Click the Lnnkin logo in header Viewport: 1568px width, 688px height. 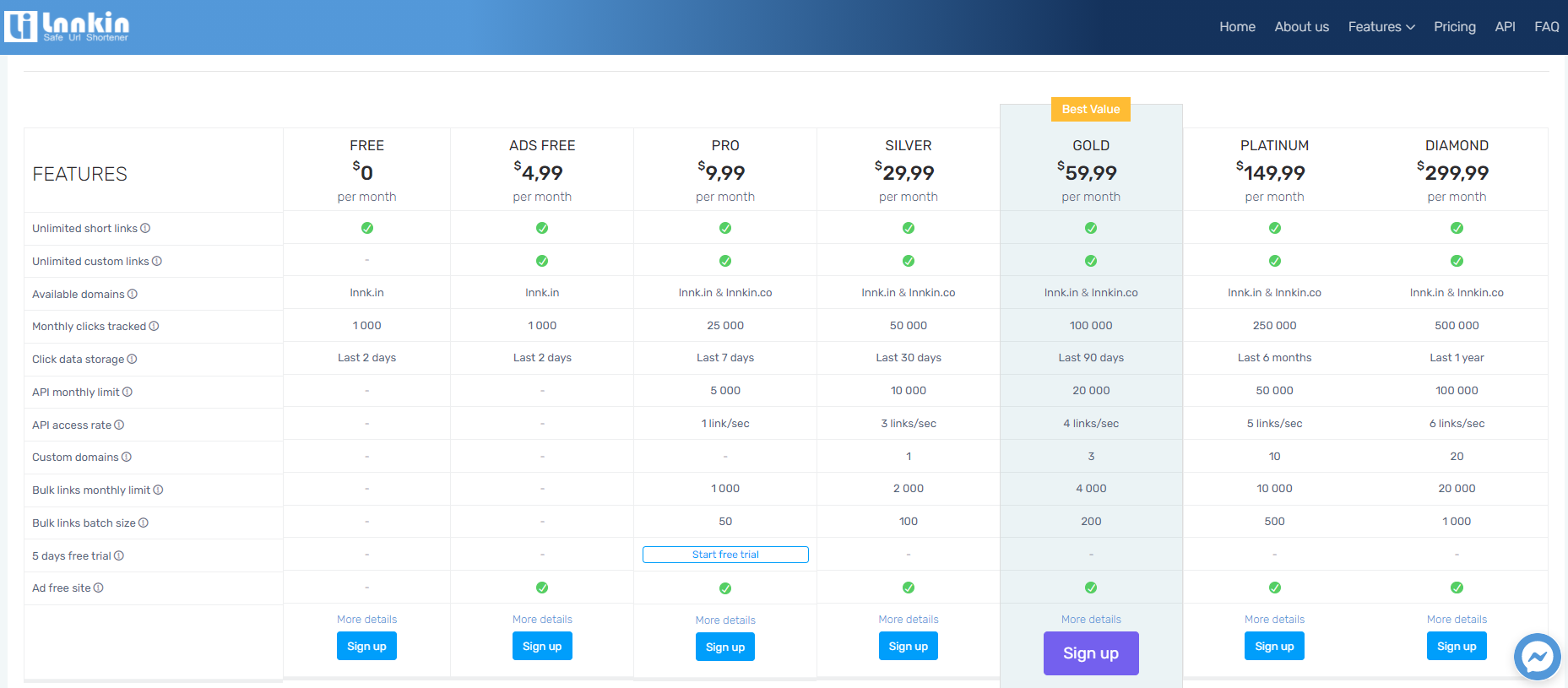click(x=68, y=26)
